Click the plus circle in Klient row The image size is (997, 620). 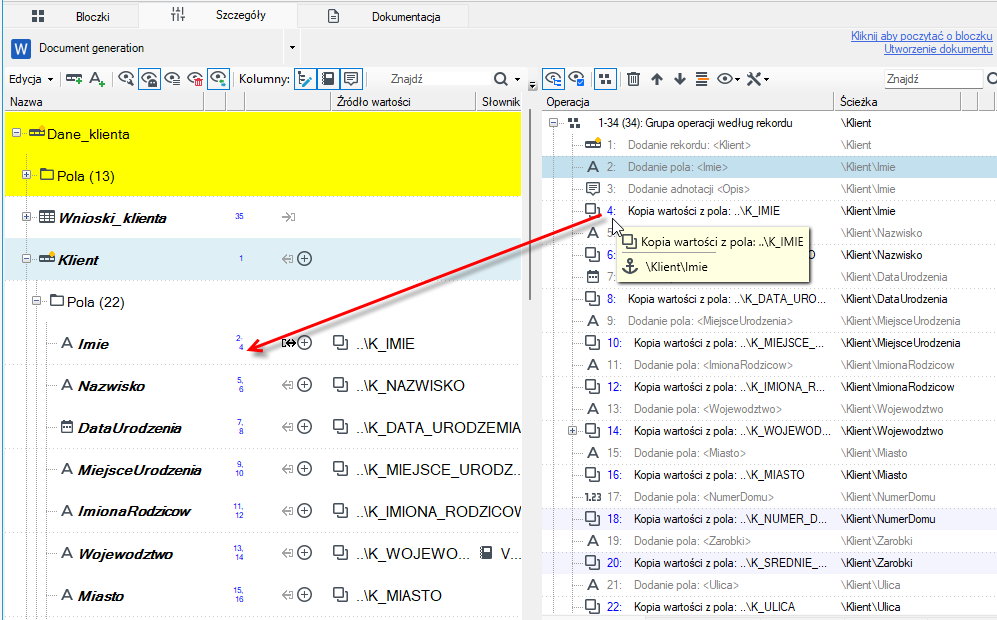[x=305, y=259]
